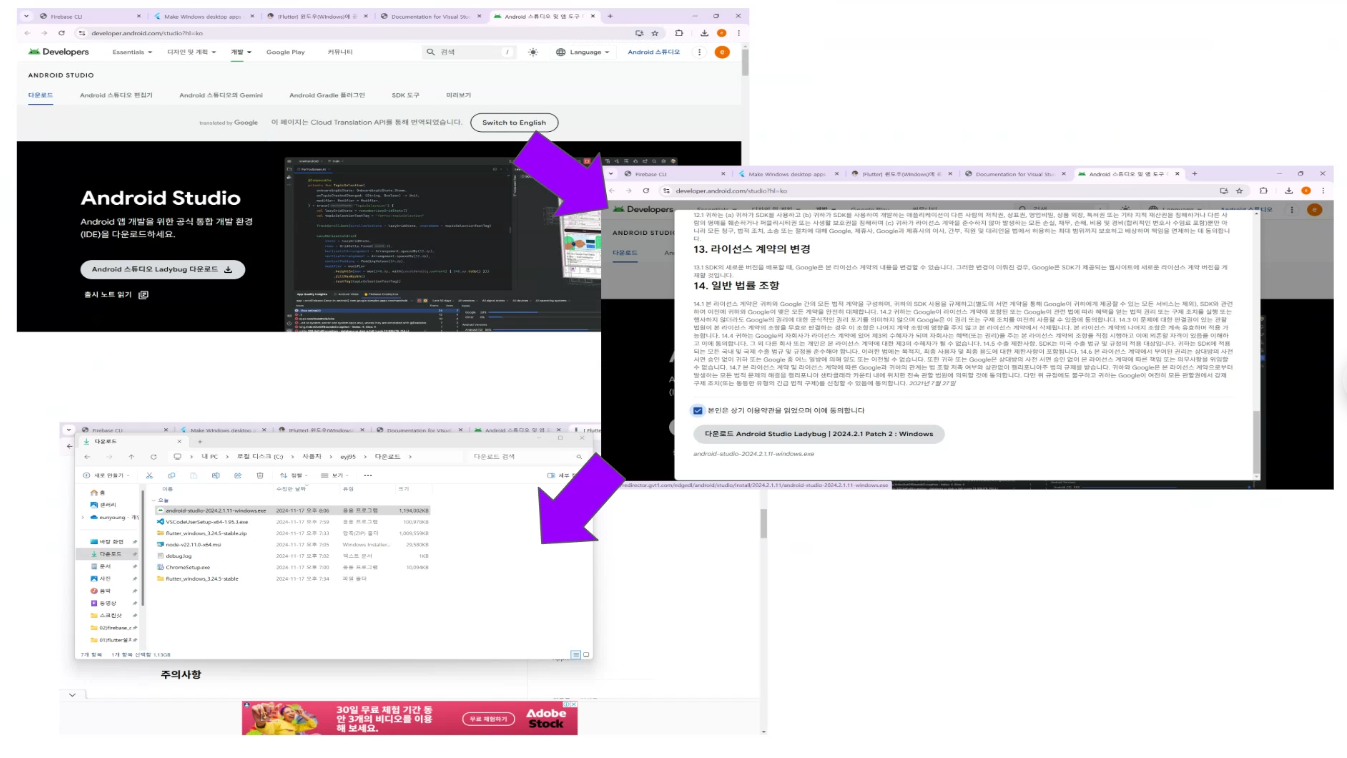Check the 본인은 상기 이용약관 agreement checkbox
1347x758 pixels.
(698, 410)
